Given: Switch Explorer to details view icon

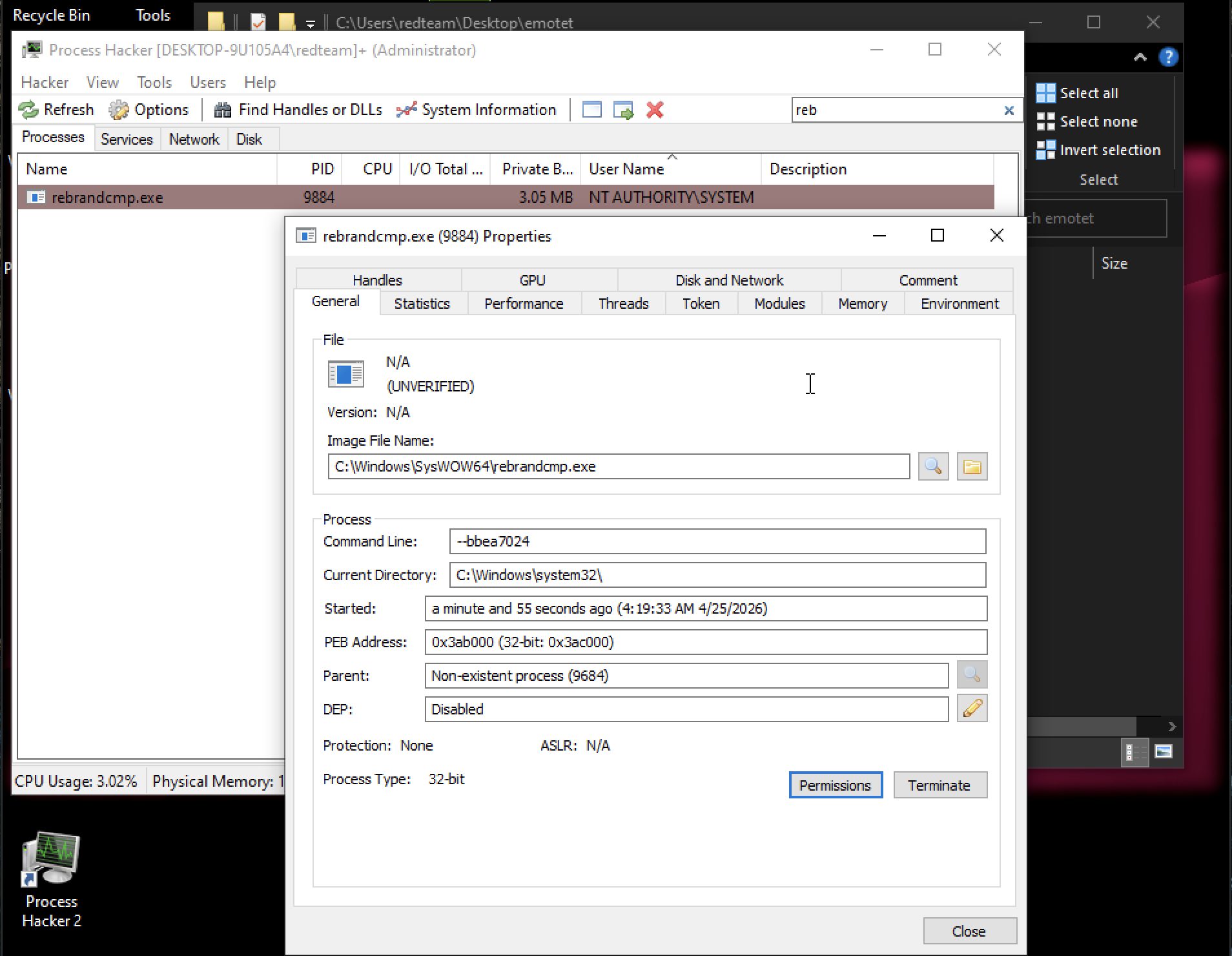Looking at the screenshot, I should (1135, 752).
